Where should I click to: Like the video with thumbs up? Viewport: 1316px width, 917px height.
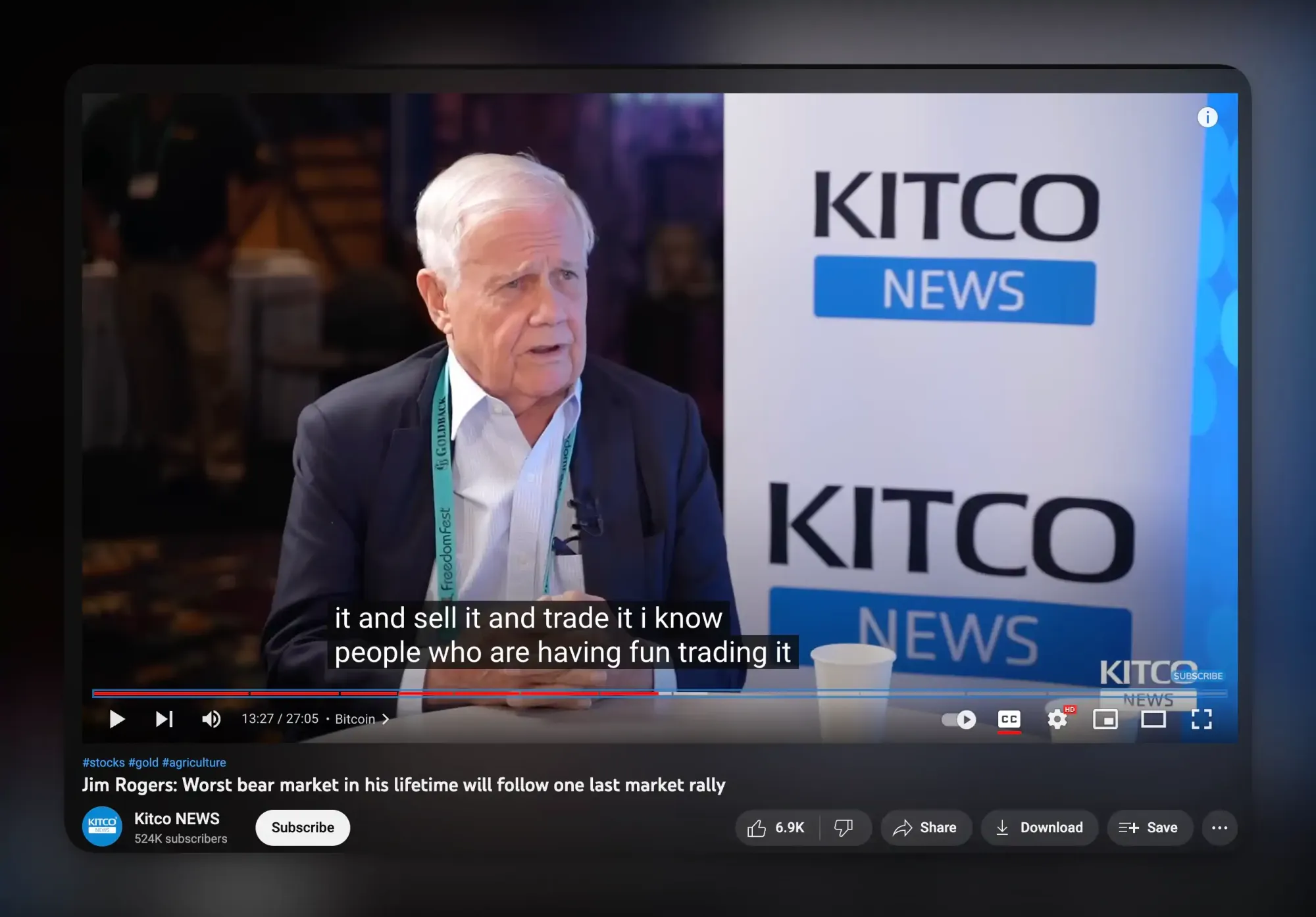(x=776, y=828)
